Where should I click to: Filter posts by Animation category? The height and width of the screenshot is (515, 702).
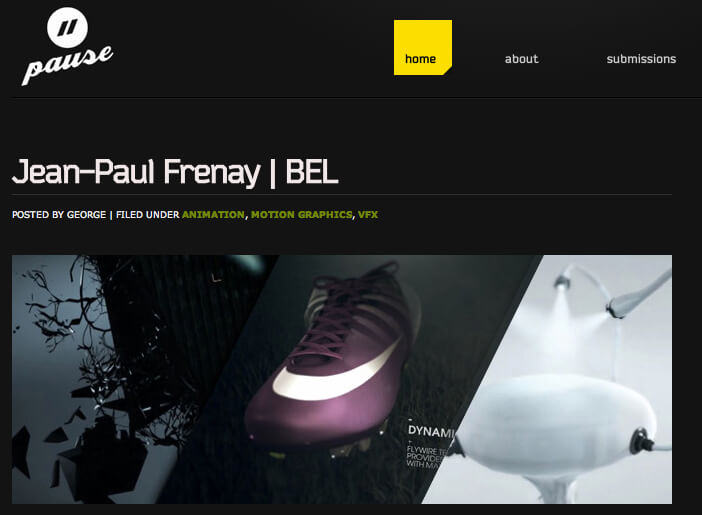point(213,215)
